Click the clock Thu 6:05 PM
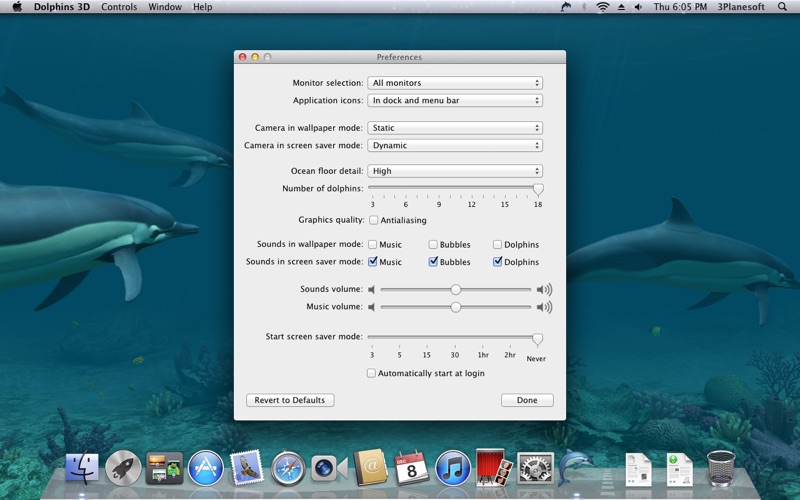Screen dimensions: 800x500 680,7
